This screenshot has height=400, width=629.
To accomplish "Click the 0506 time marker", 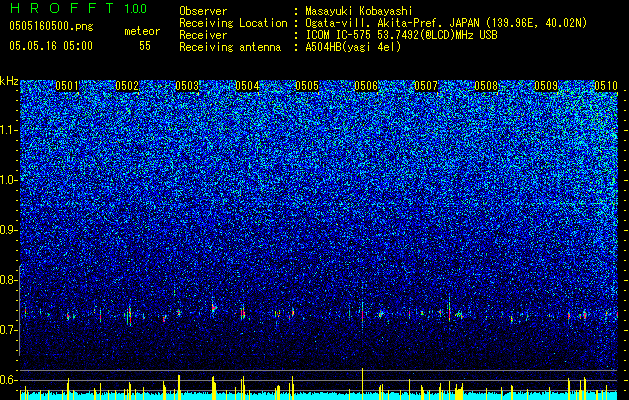I will point(366,86).
